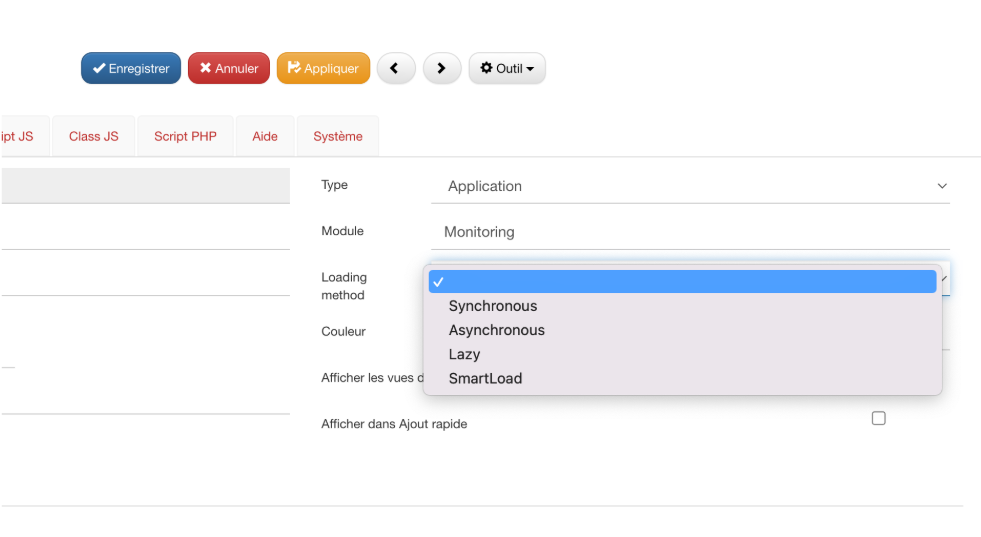Screen dimensions: 981x537
Task: Click the previous record arrow button
Action: pos(395,68)
